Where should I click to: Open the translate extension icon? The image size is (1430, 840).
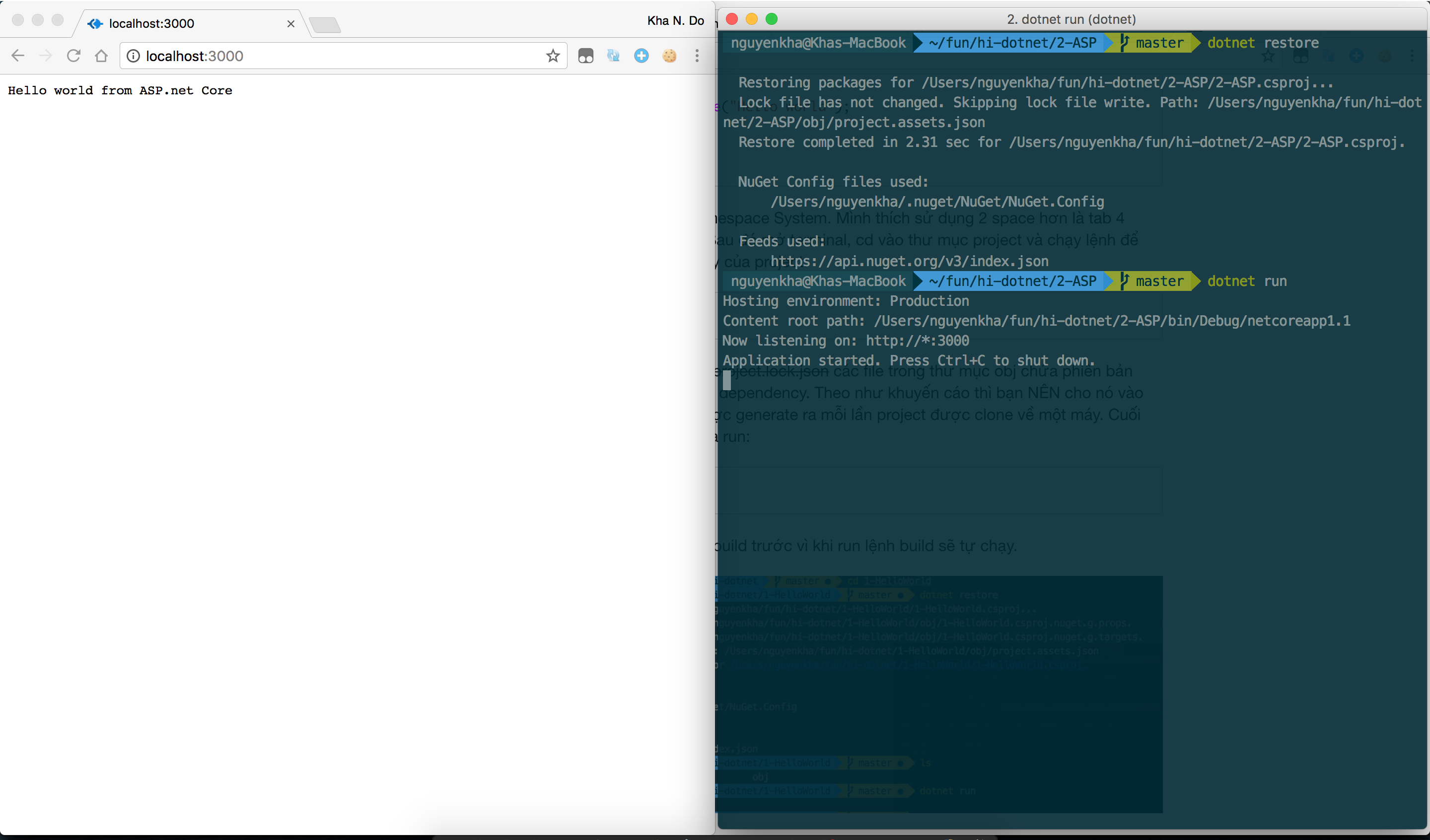click(613, 56)
